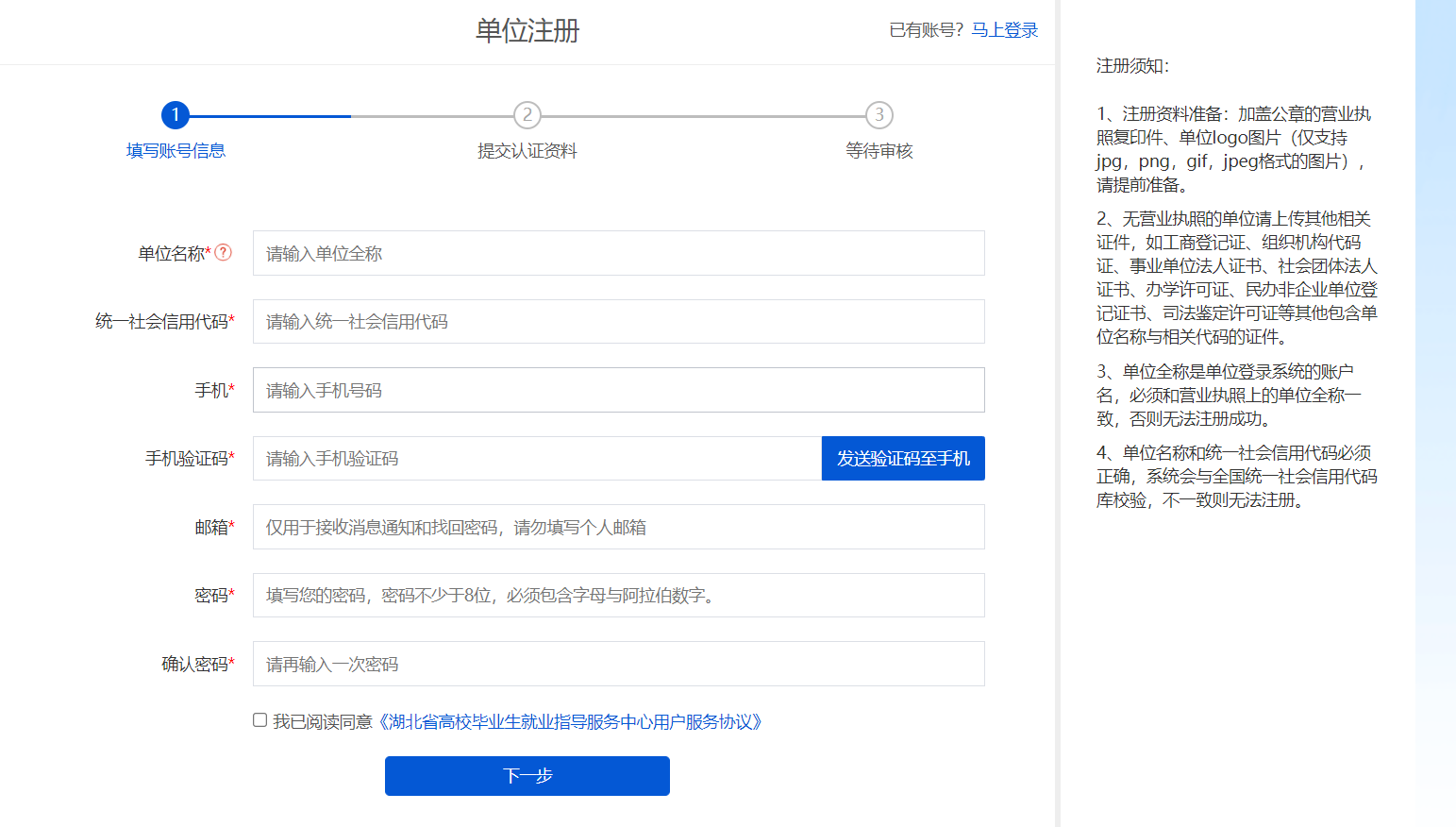
Task: Focus the 单位名称 input field
Action: [x=618, y=253]
